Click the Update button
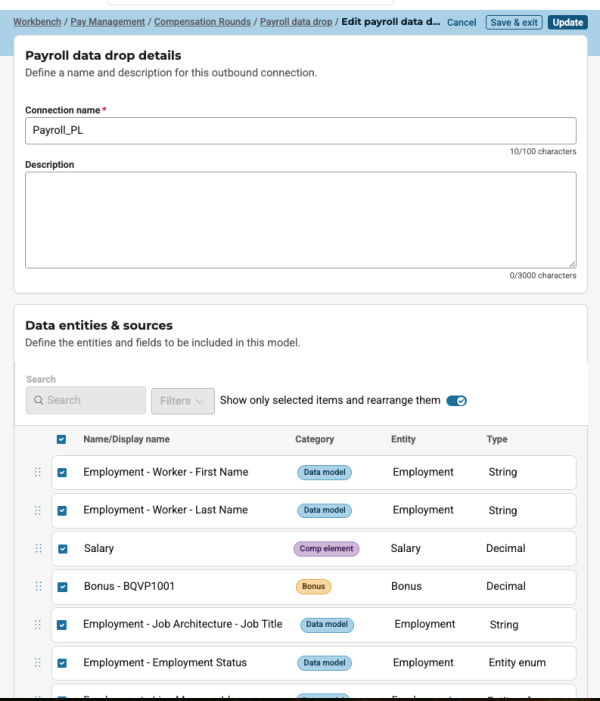This screenshot has height=701, width=600. 567,22
